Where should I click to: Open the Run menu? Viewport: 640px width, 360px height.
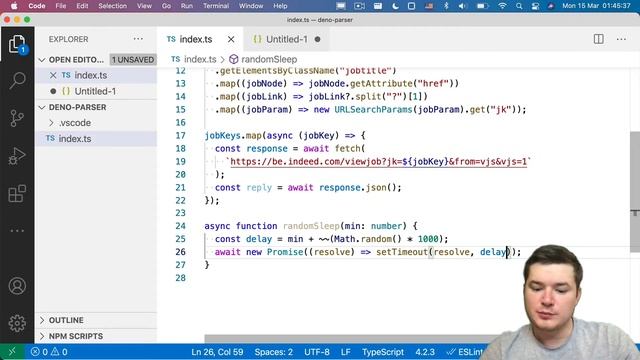tap(187, 6)
